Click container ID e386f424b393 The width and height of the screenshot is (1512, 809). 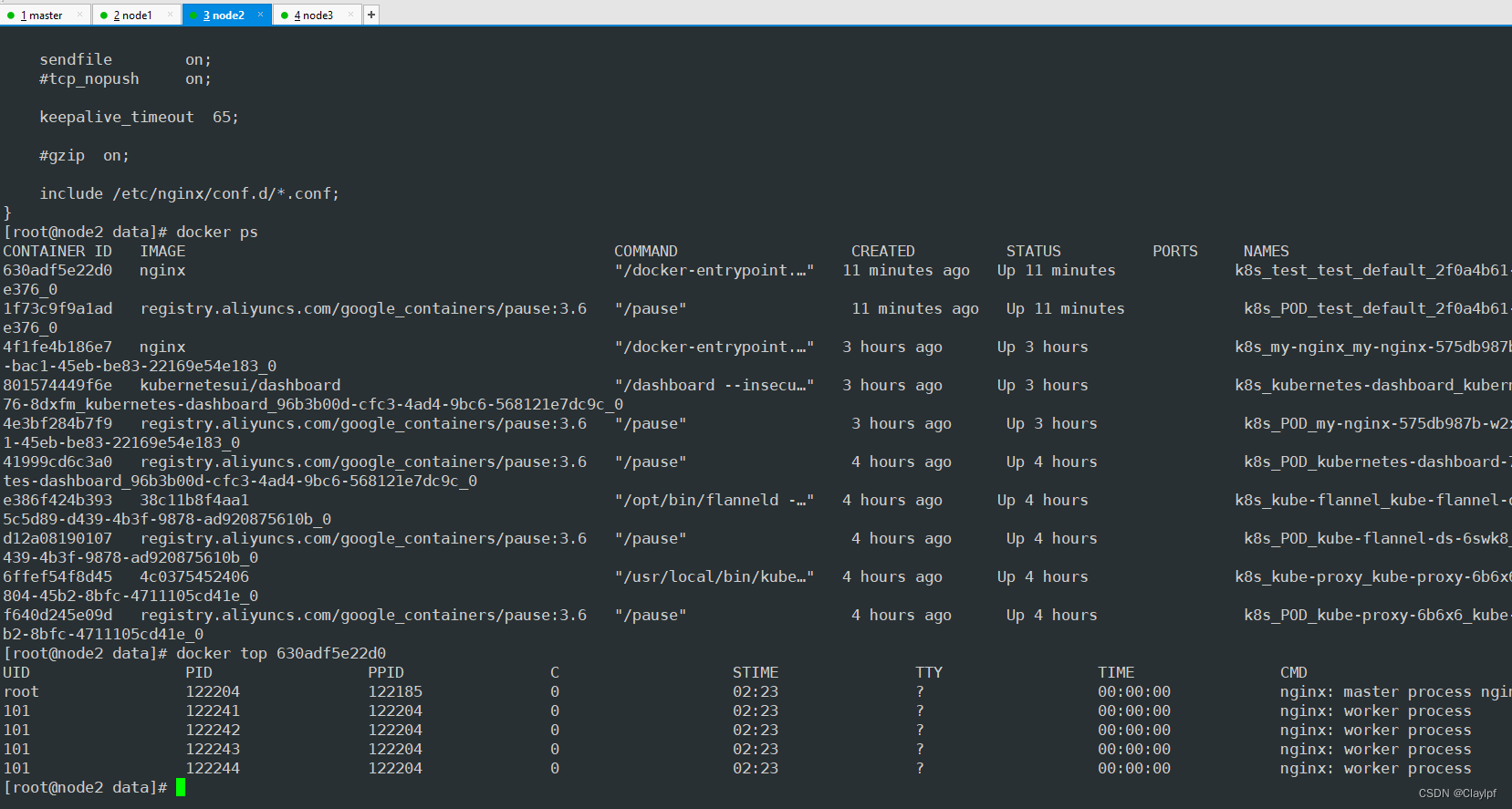pyautogui.click(x=57, y=500)
